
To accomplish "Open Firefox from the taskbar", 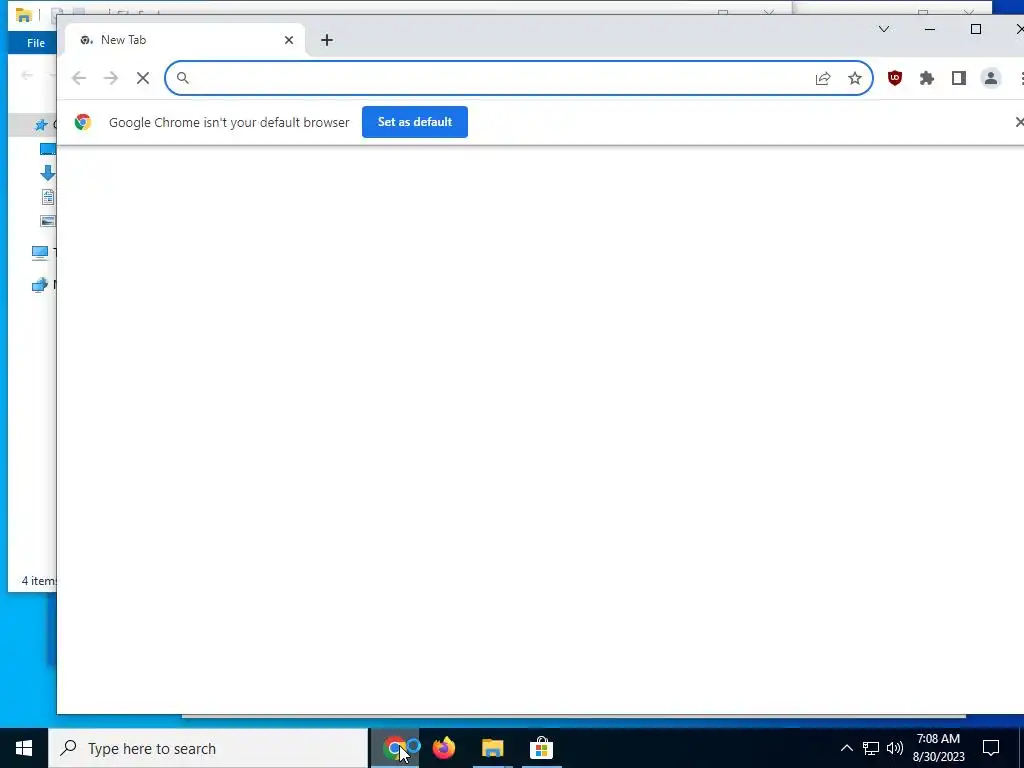I will (444, 748).
